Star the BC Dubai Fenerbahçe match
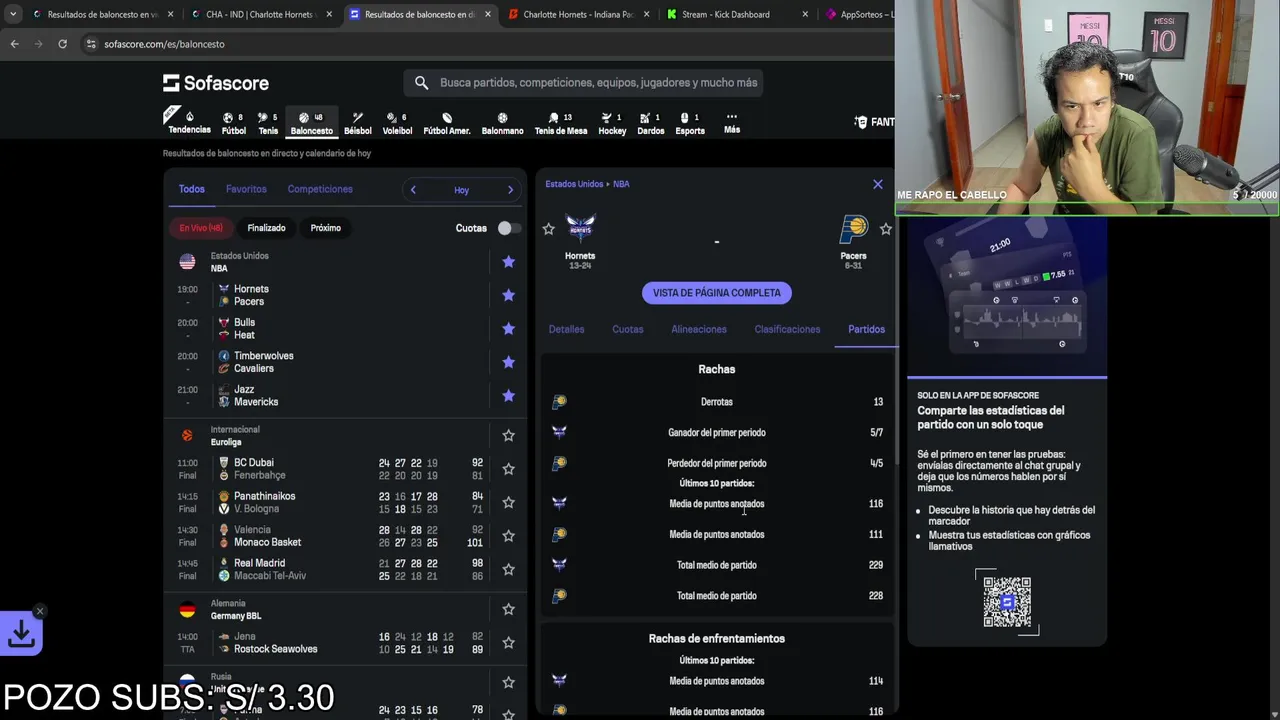 point(508,469)
